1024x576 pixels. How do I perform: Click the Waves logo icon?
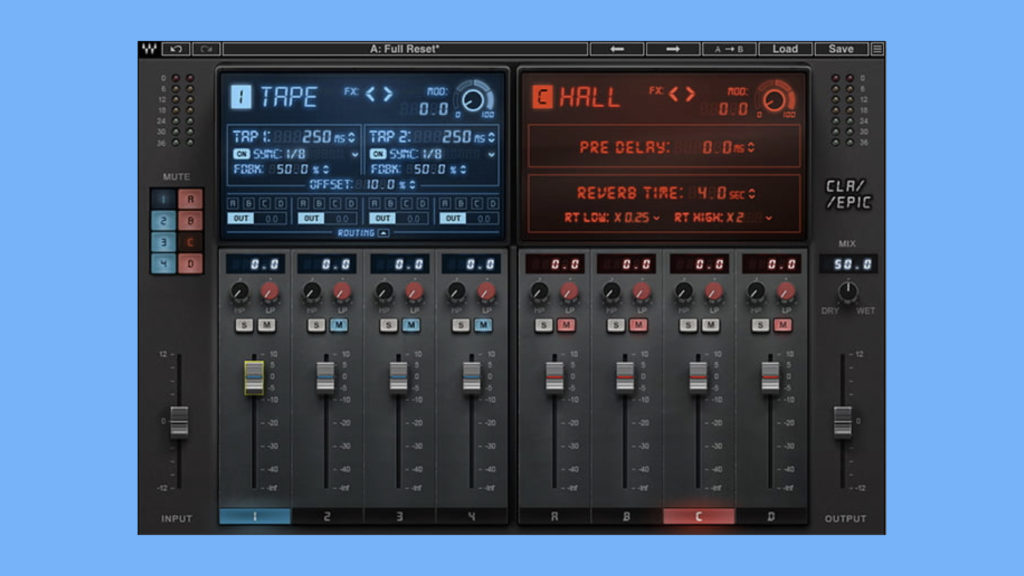pyautogui.click(x=152, y=48)
